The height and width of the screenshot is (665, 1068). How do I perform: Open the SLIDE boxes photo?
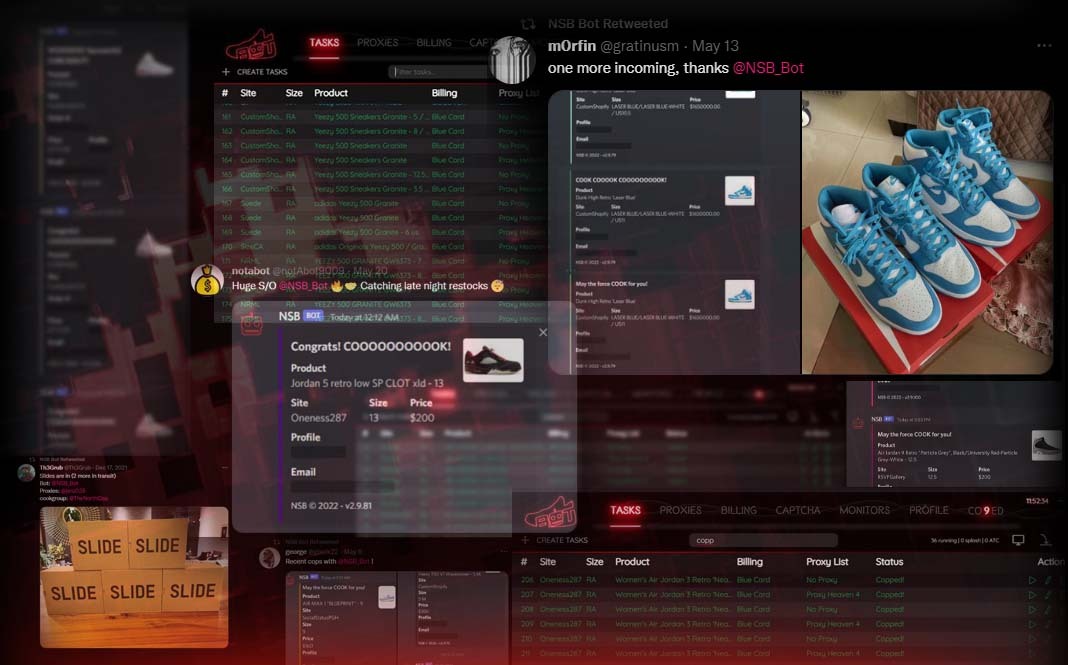click(x=134, y=577)
